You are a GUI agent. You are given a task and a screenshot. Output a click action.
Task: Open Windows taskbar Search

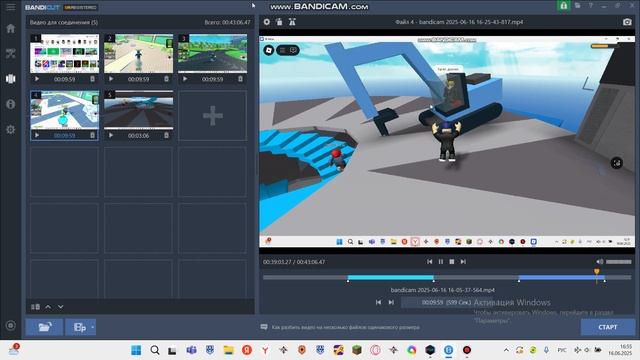[155, 350]
